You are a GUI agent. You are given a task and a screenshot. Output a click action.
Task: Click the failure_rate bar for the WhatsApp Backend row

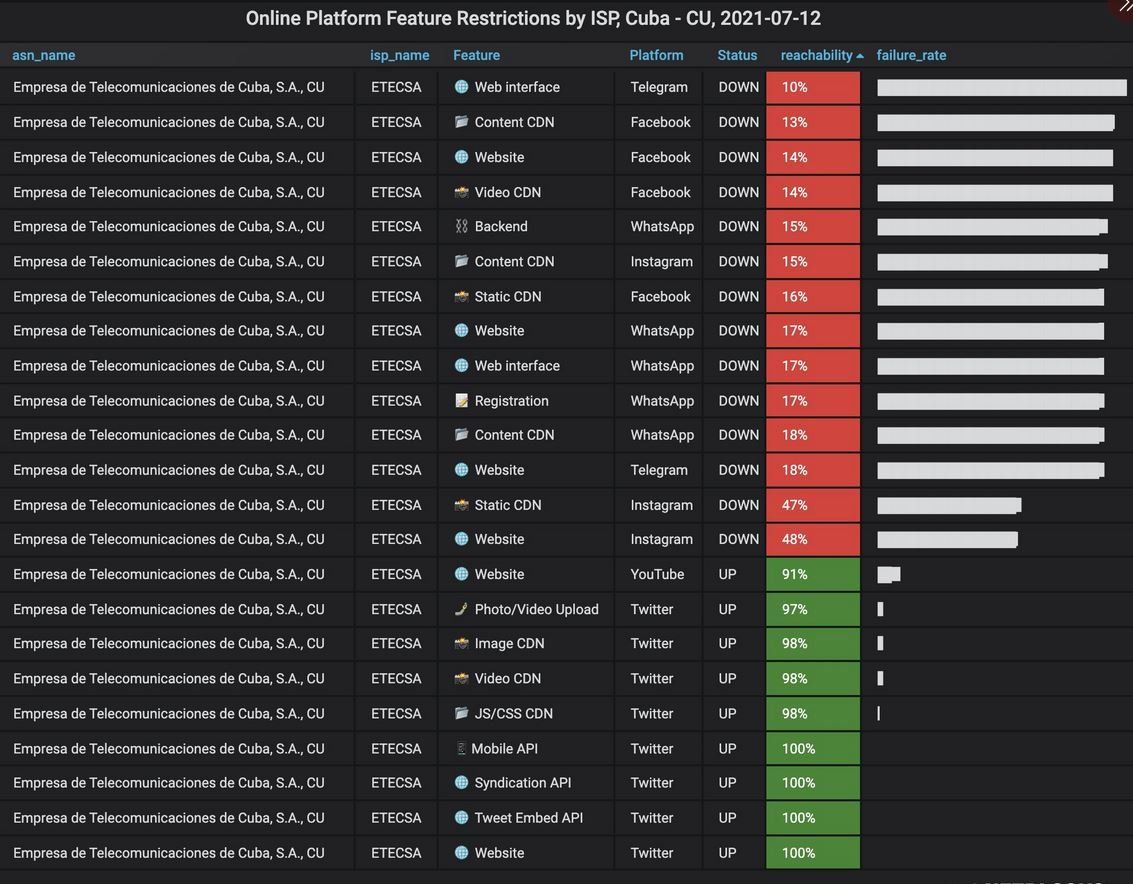pos(990,226)
